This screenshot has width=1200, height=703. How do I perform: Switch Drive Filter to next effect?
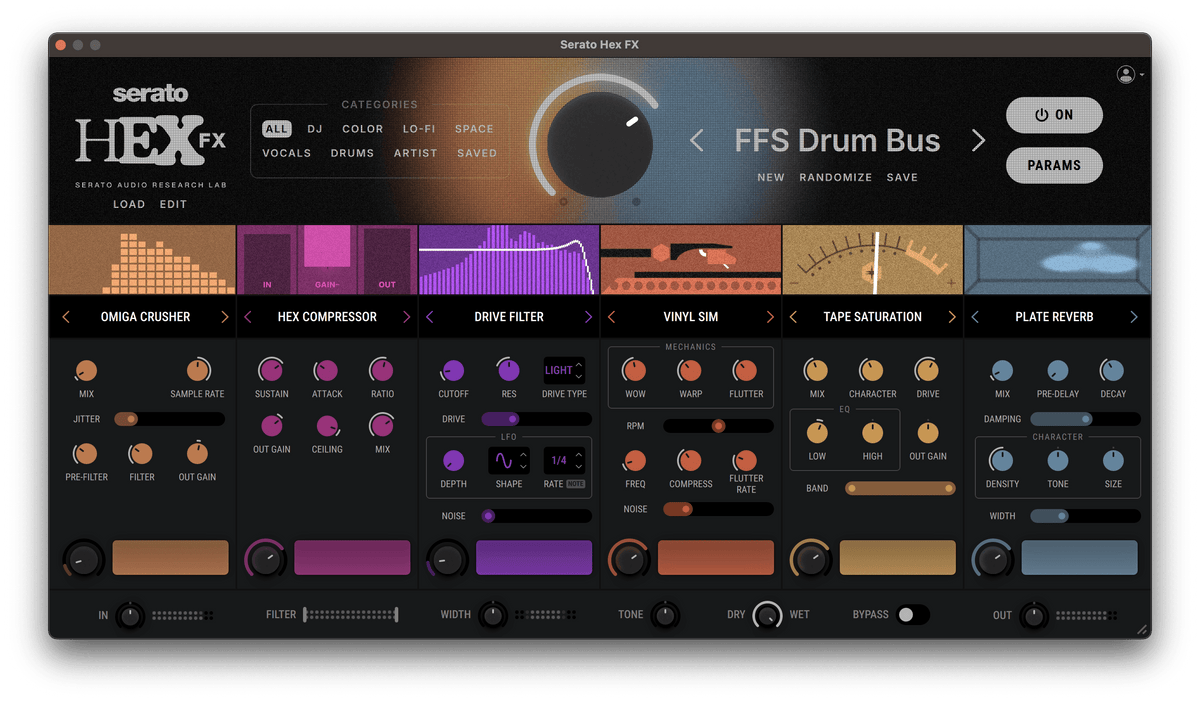tap(588, 317)
